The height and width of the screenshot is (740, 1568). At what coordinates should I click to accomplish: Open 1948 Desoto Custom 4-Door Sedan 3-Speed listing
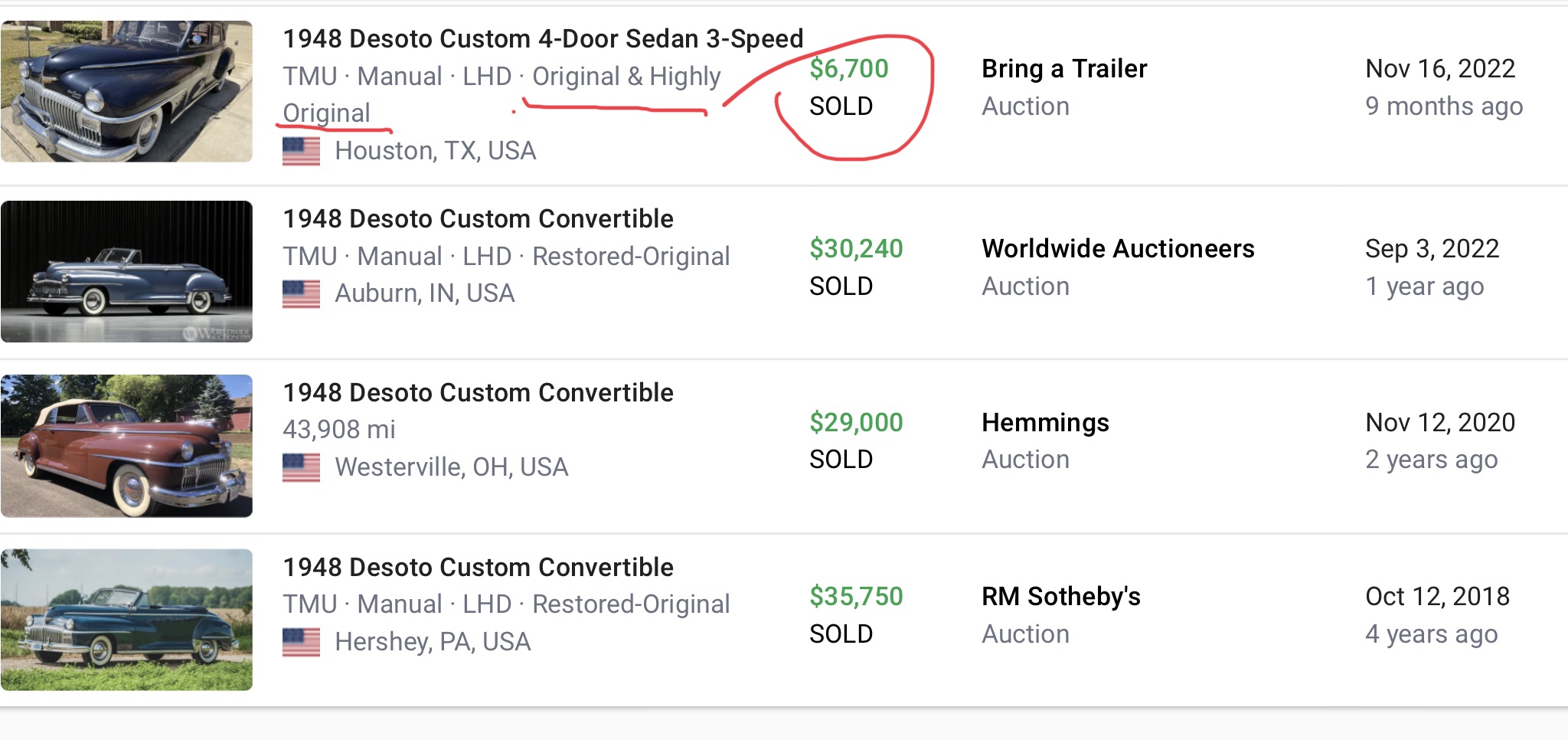click(x=543, y=38)
